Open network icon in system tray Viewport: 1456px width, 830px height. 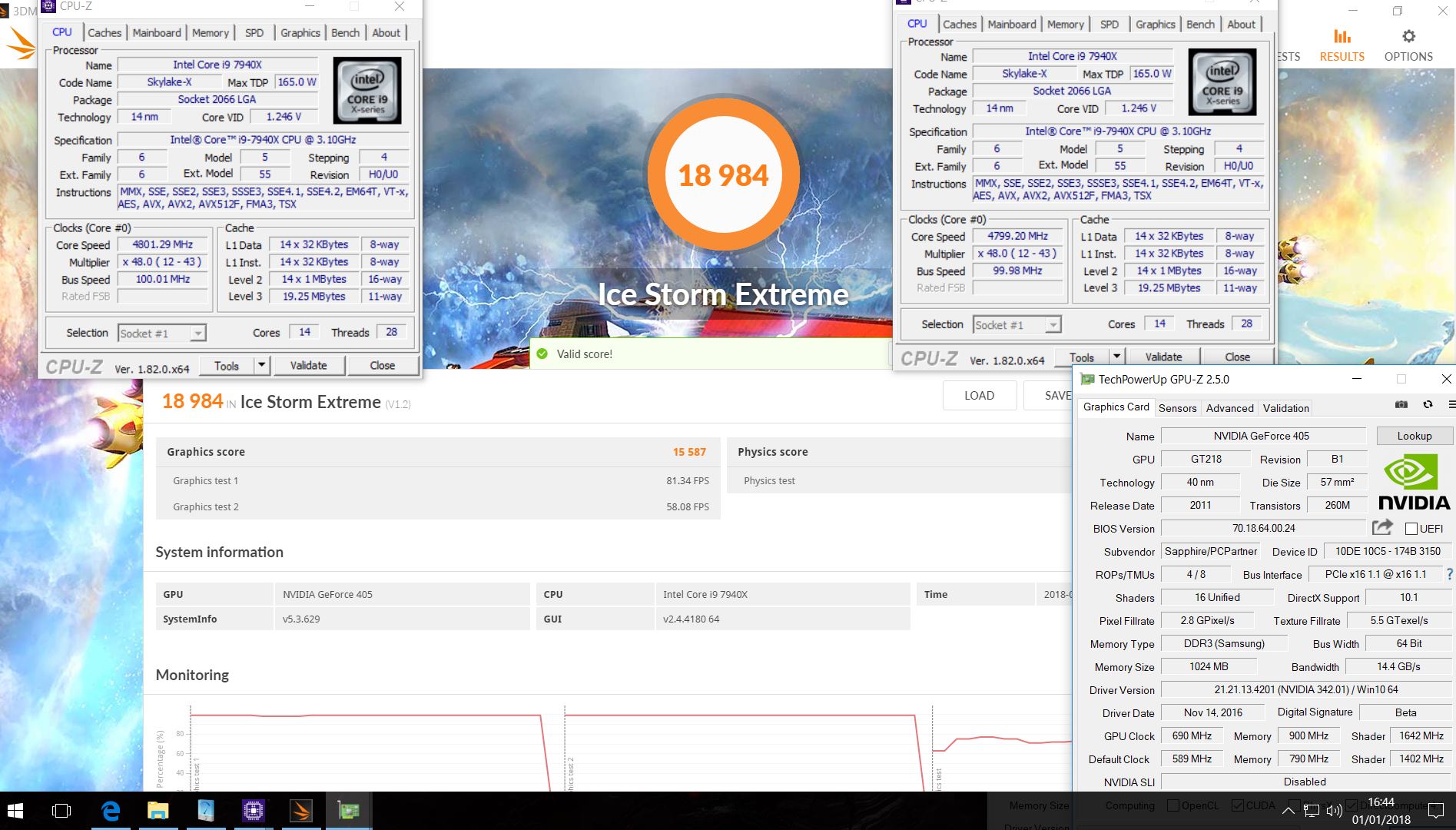click(1312, 811)
